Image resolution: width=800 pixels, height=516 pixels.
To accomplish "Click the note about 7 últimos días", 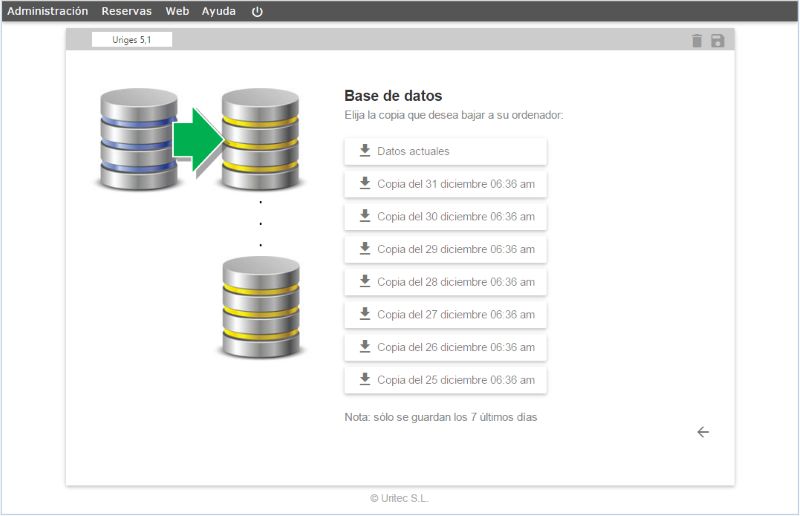I will coord(441,417).
